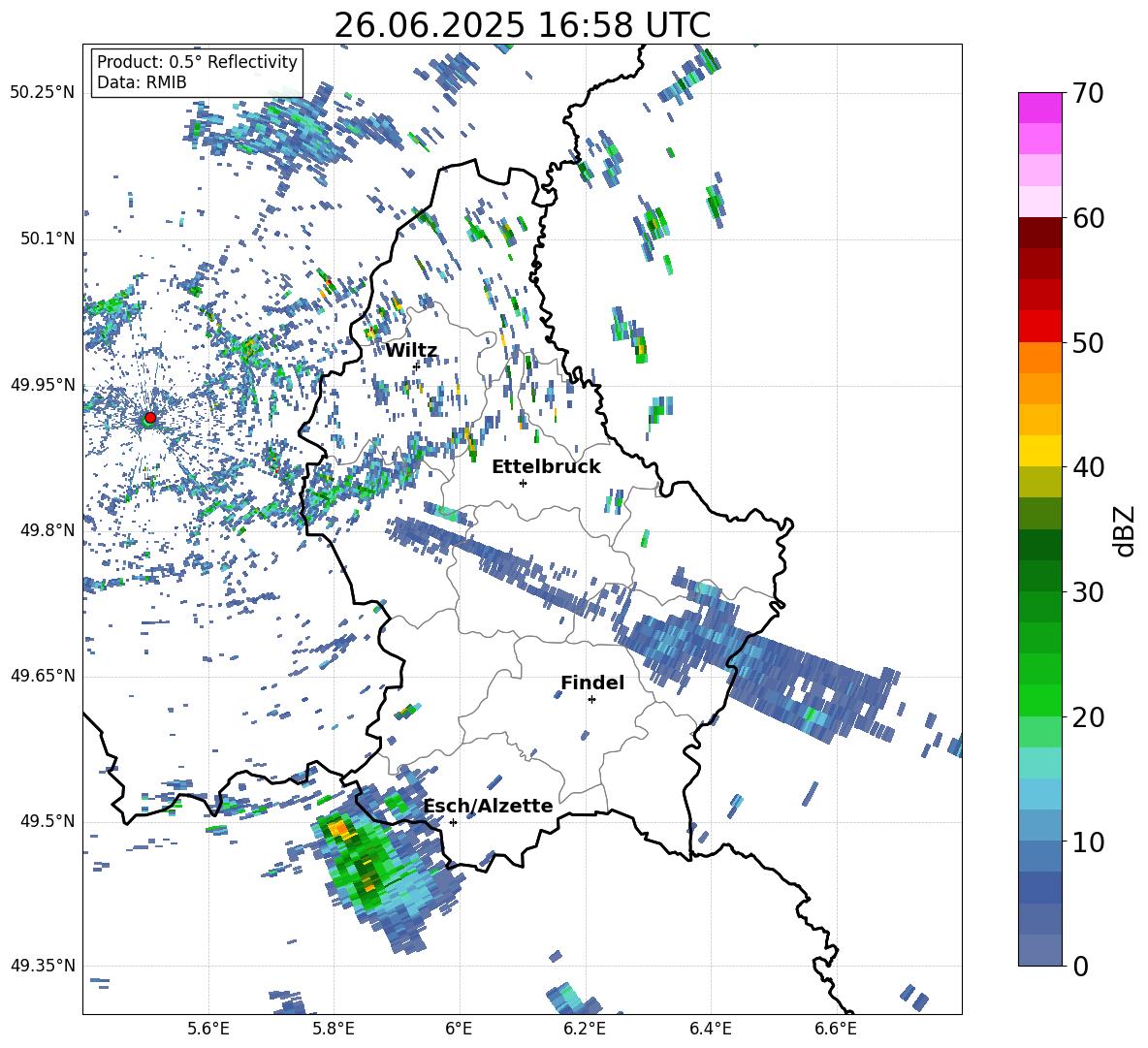
Task: Click the Findel cross marker
Action: [591, 700]
